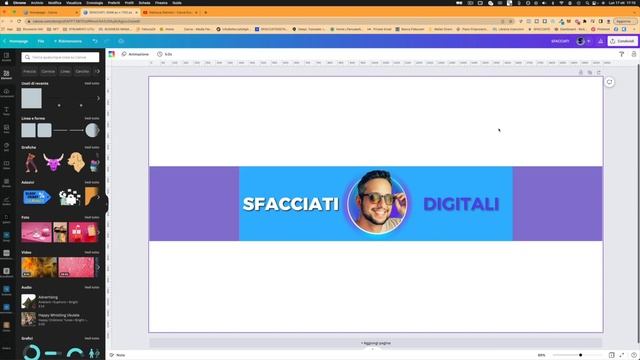
Task: Add the blue tag sticker
Action: [37, 197]
